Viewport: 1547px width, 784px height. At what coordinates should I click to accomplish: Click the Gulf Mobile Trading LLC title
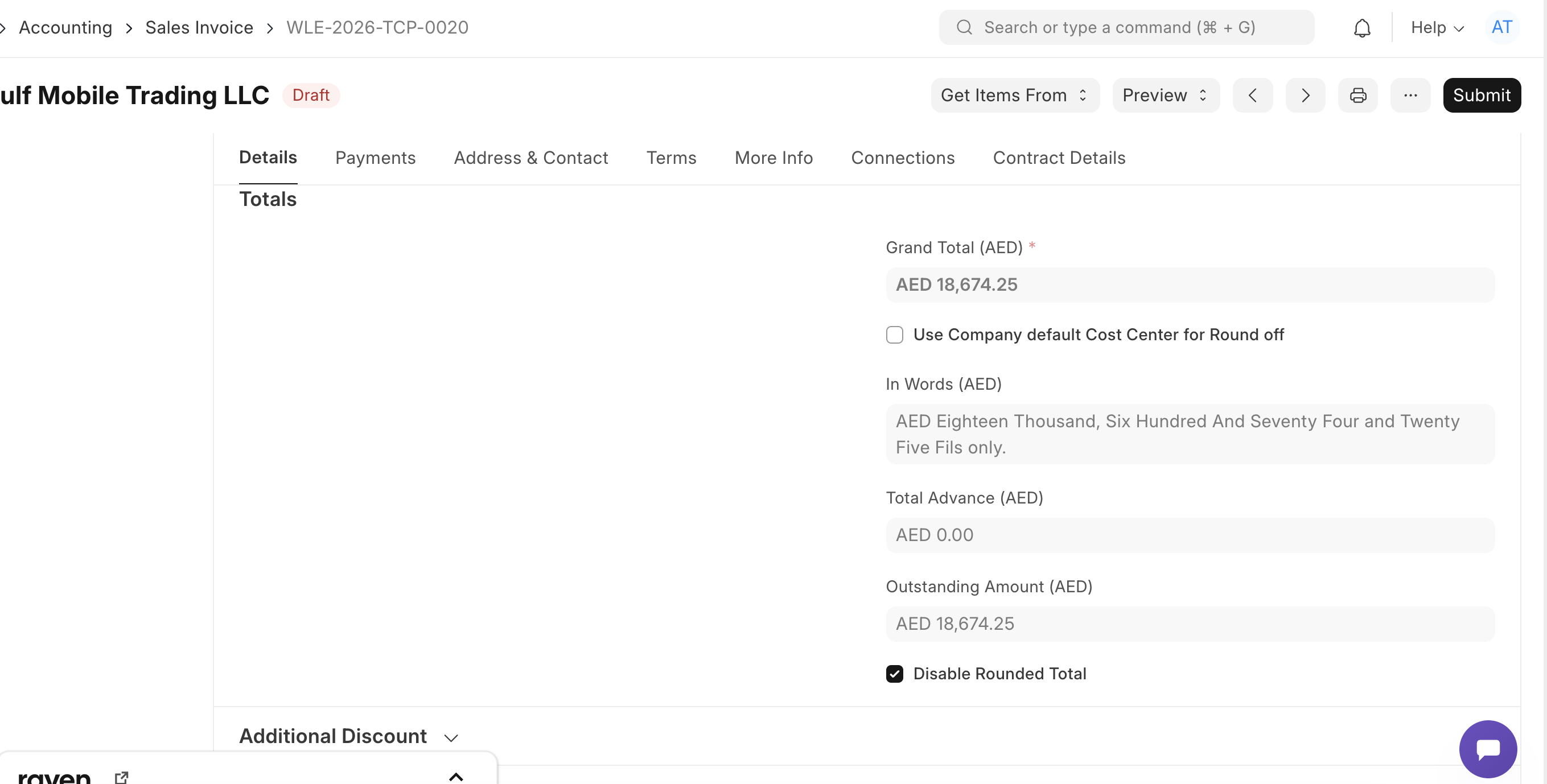(x=134, y=96)
